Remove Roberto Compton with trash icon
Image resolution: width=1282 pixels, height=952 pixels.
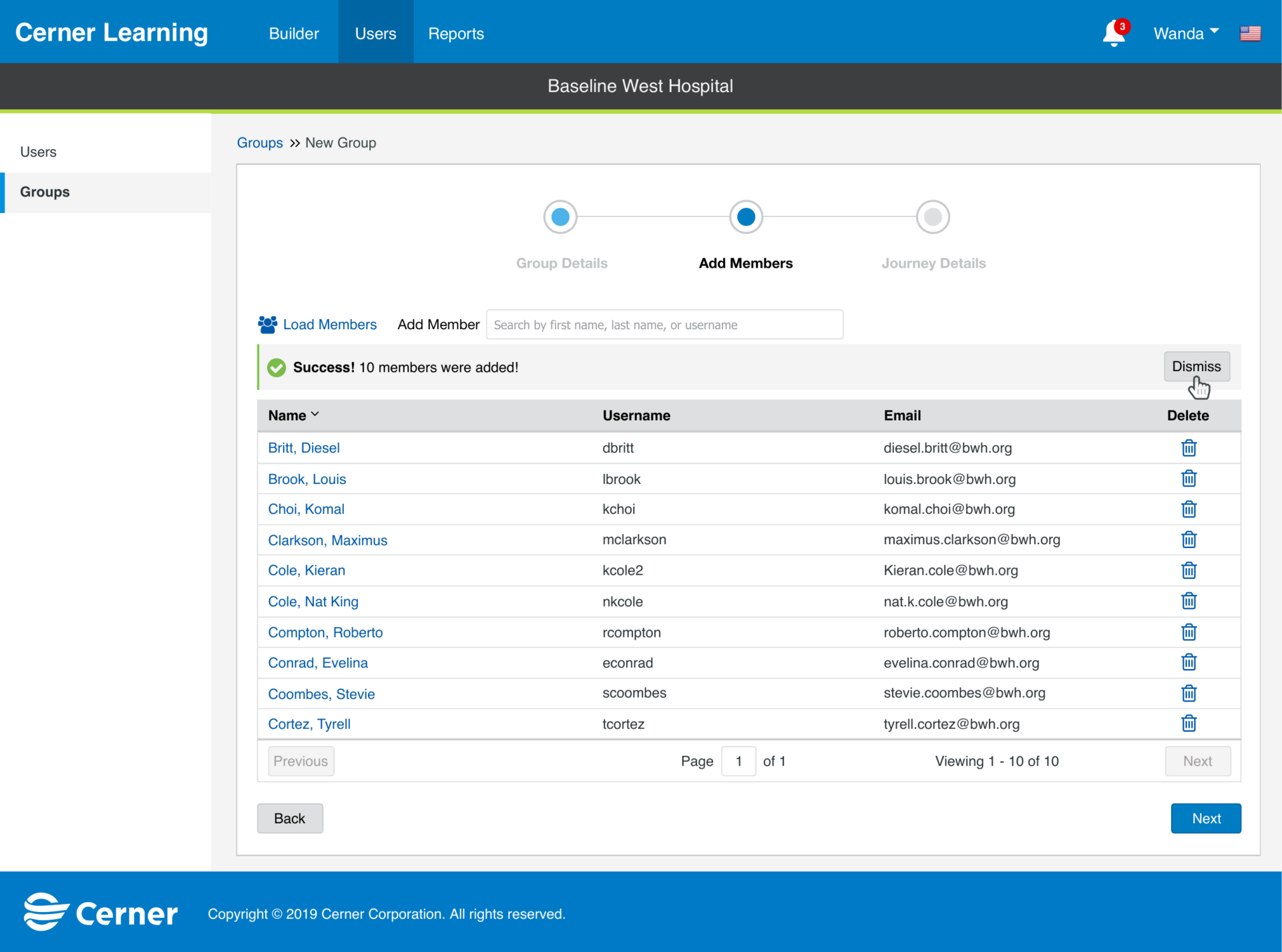pyautogui.click(x=1189, y=632)
